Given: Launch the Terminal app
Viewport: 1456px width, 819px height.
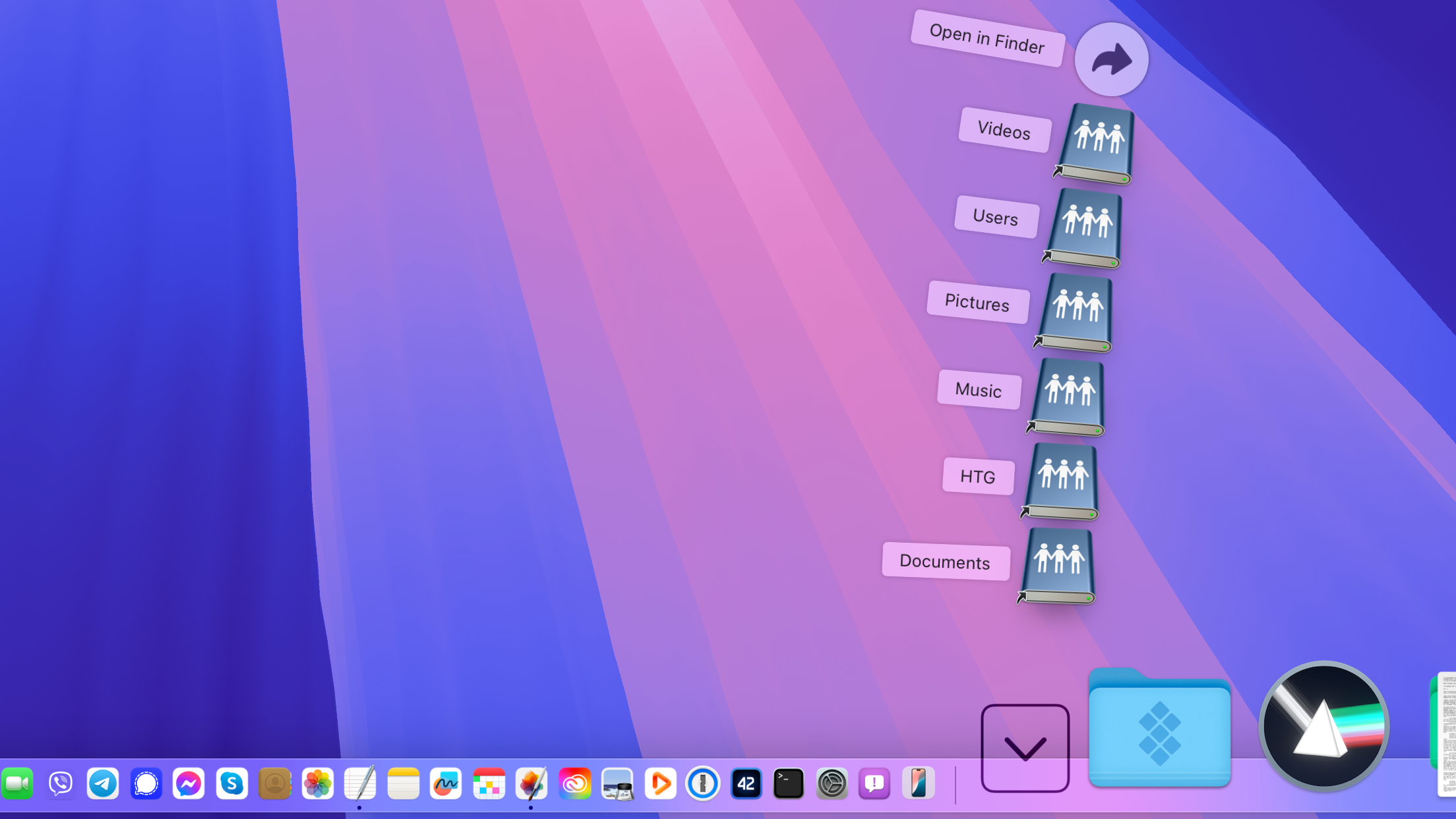Looking at the screenshot, I should (789, 783).
